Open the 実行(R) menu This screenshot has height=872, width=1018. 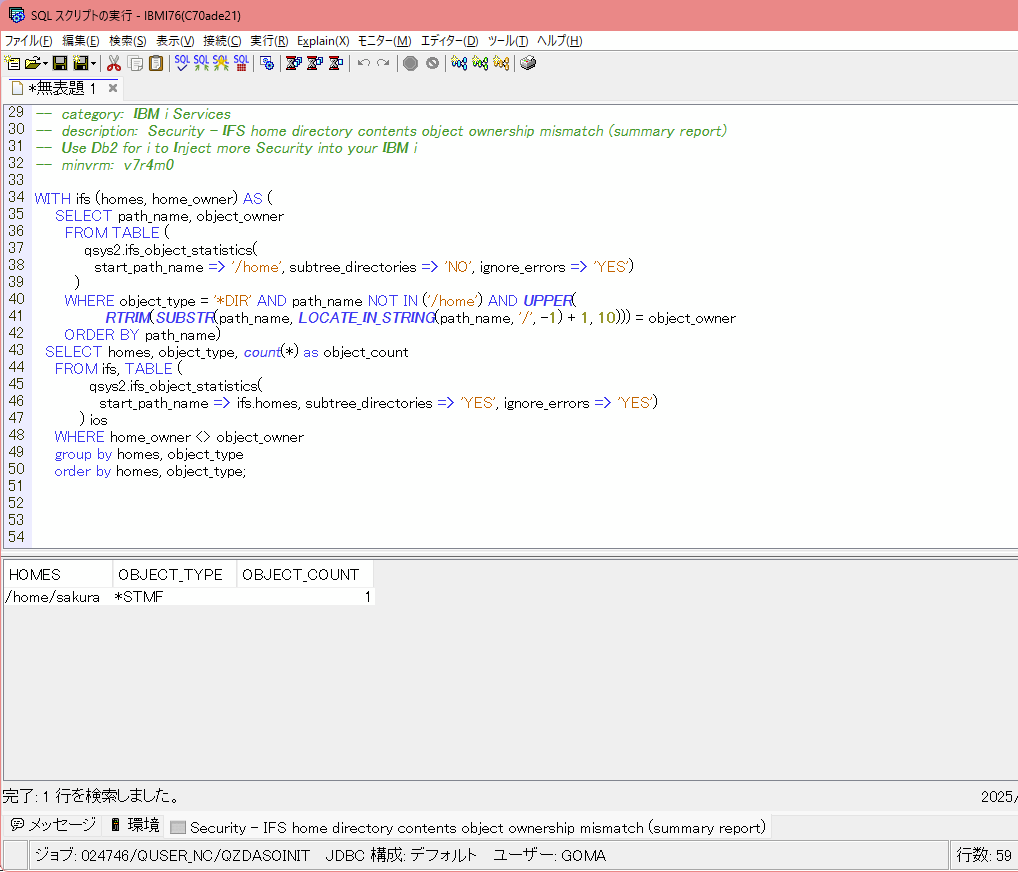pyautogui.click(x=269, y=41)
